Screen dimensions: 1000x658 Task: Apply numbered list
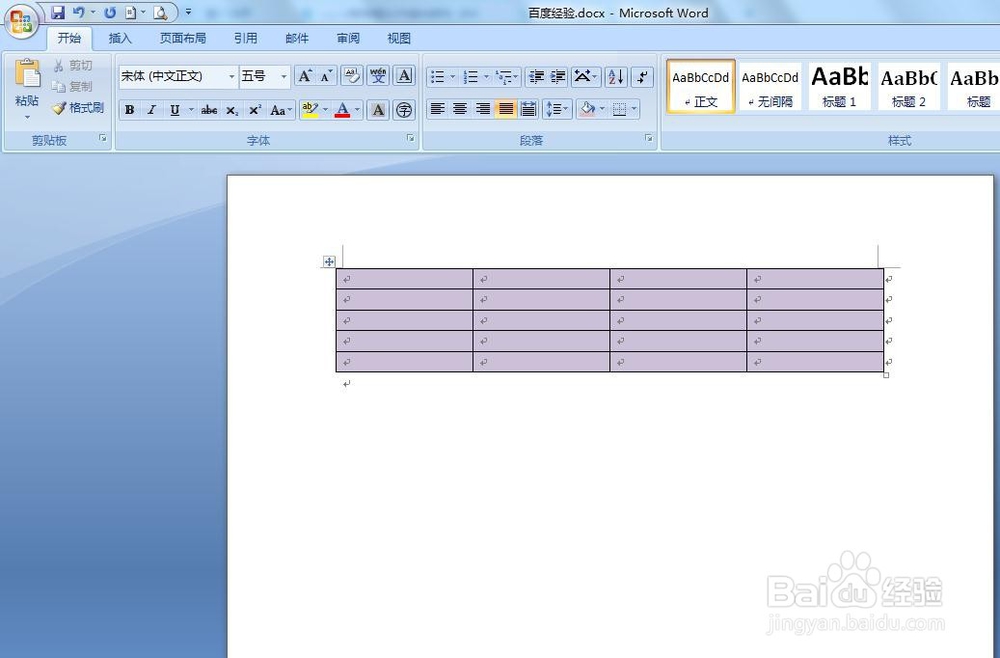pyautogui.click(x=471, y=77)
